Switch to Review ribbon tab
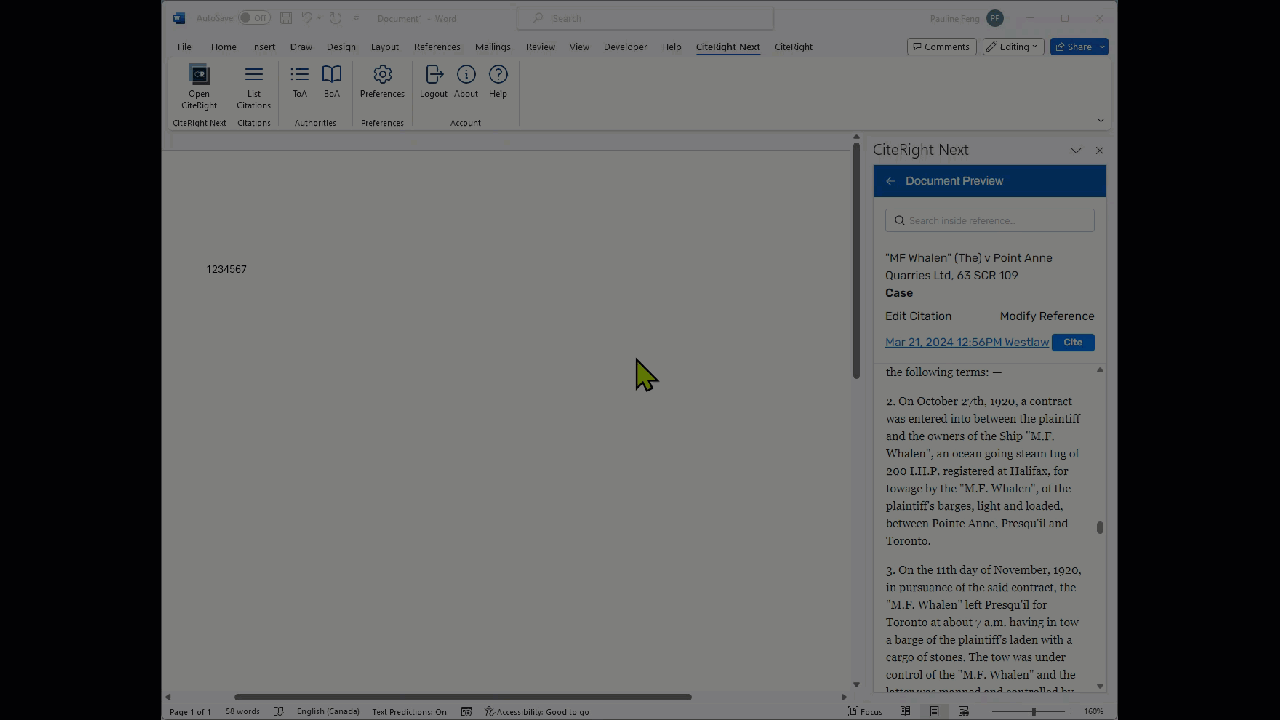The image size is (1280, 720). [x=540, y=47]
